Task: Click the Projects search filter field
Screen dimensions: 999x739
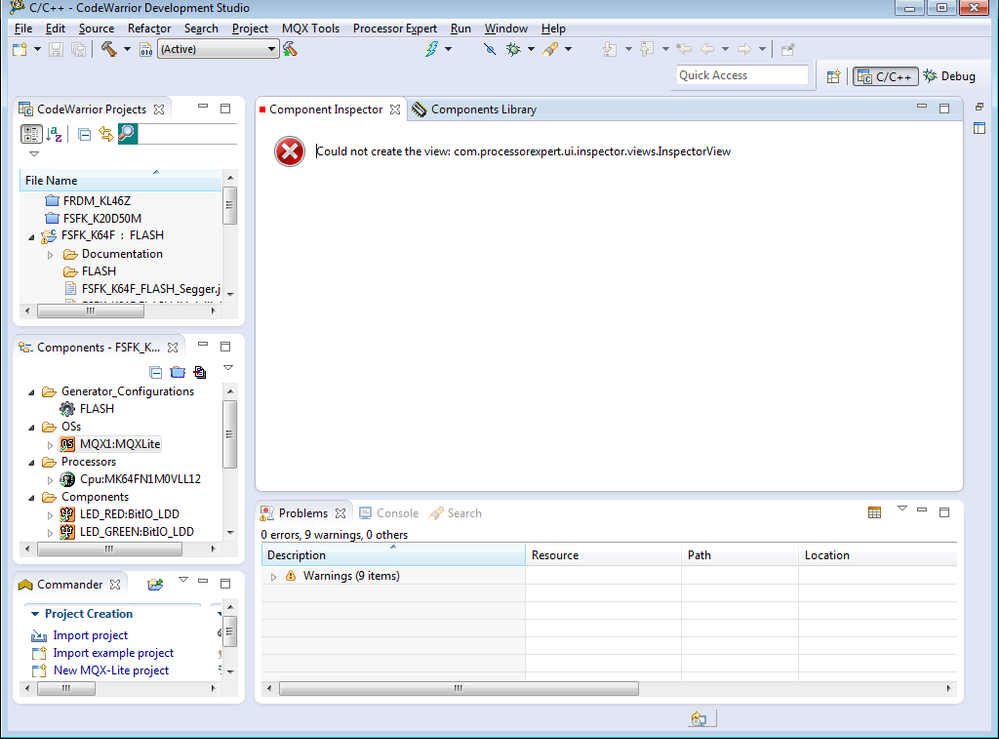Action: click(x=187, y=134)
